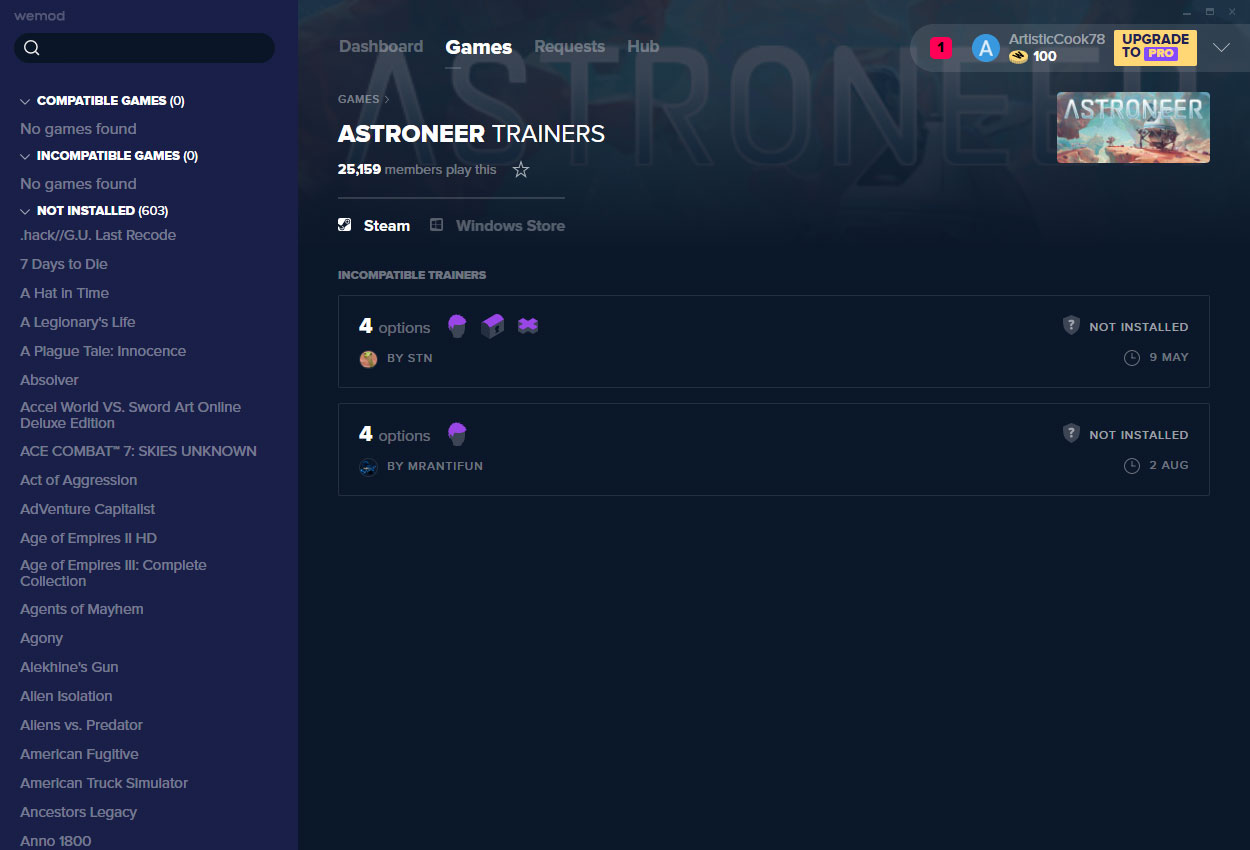This screenshot has height=850, width=1250.
Task: Click the search magnifier icon
Action: (x=31, y=48)
